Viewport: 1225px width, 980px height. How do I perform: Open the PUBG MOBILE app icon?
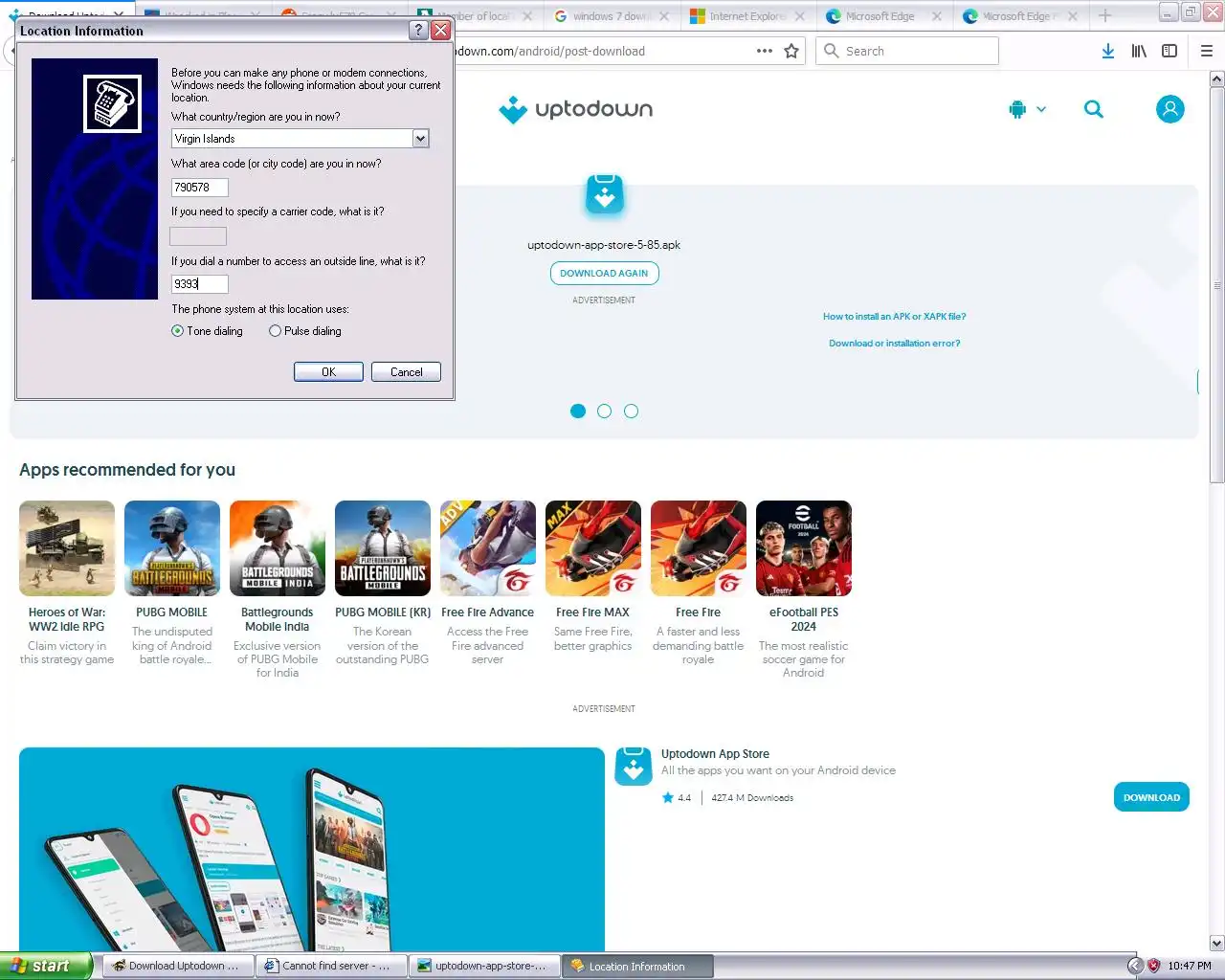coord(172,548)
